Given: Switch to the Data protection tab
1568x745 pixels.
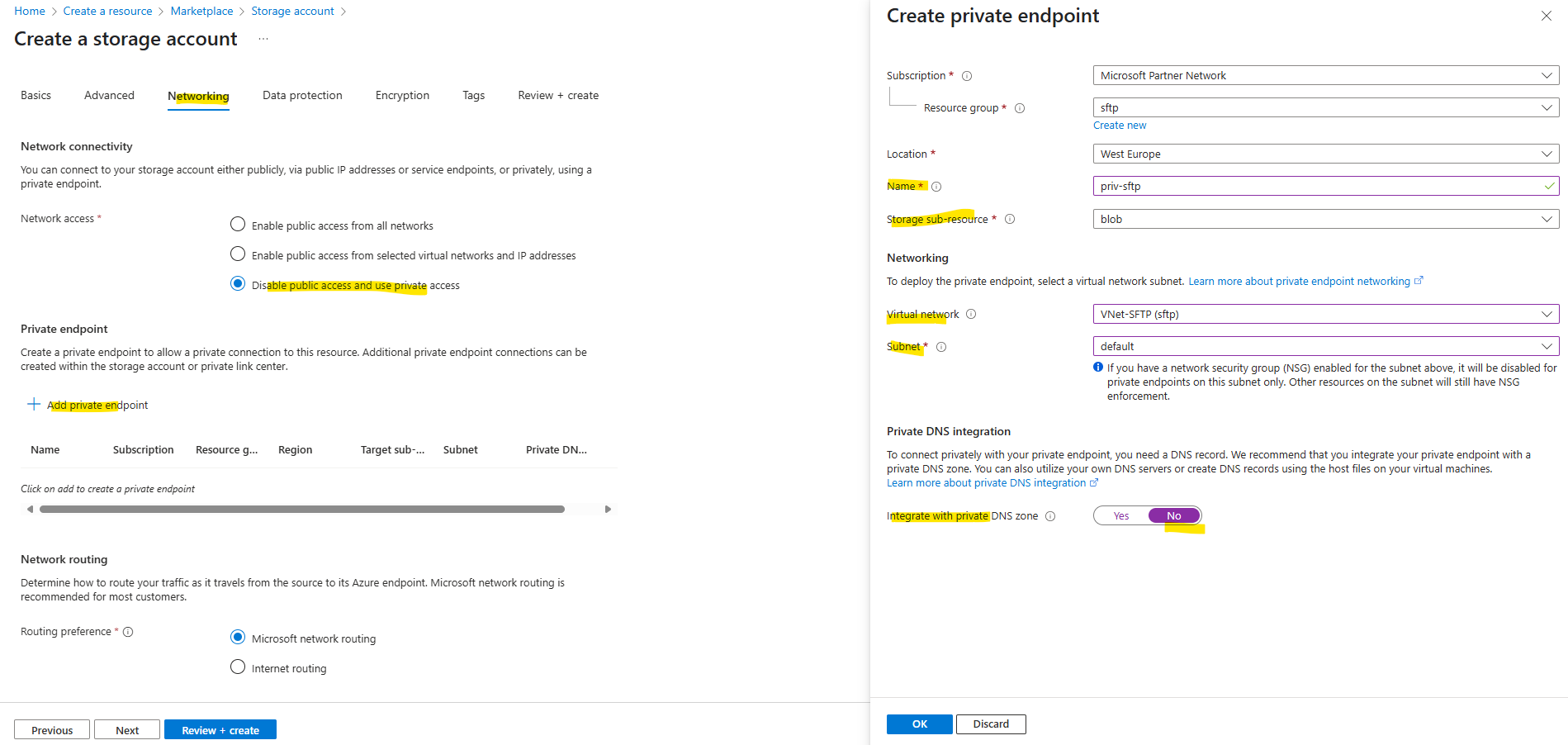Looking at the screenshot, I should tap(302, 96).
